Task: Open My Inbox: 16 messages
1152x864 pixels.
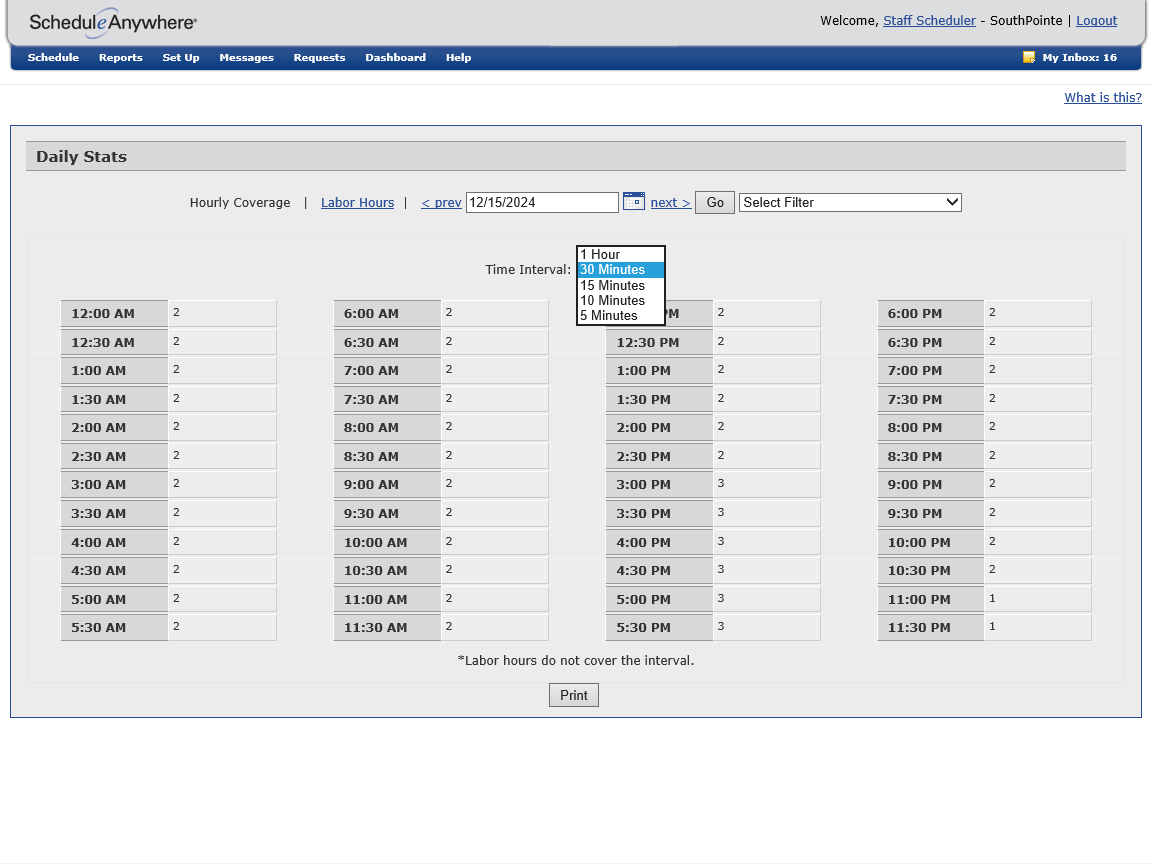Action: click(1079, 57)
